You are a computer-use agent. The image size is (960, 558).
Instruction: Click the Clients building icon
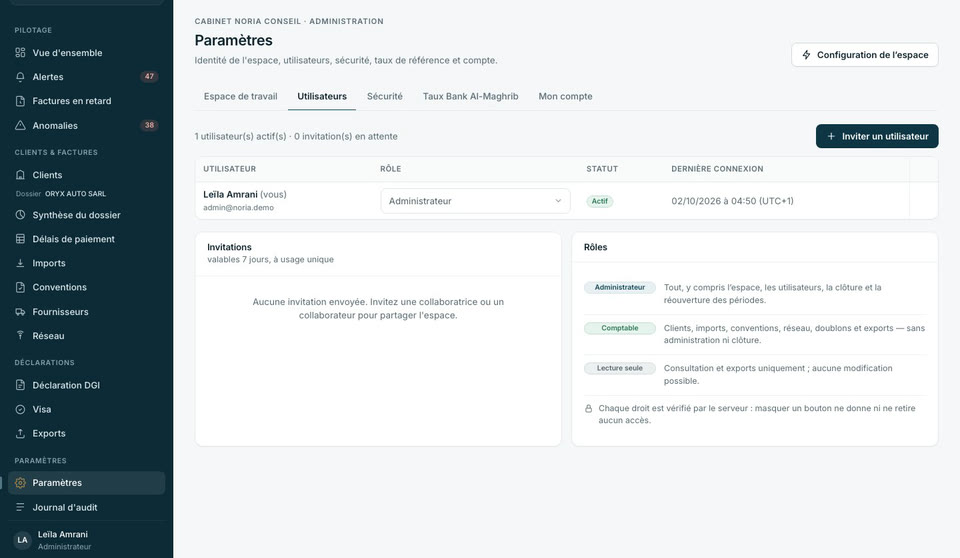pos(20,175)
